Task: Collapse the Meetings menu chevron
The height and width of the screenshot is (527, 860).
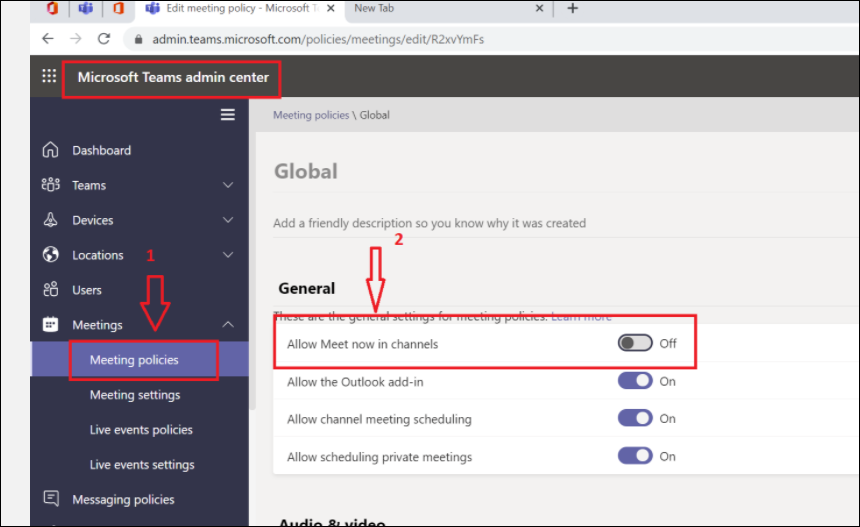Action: 228,324
